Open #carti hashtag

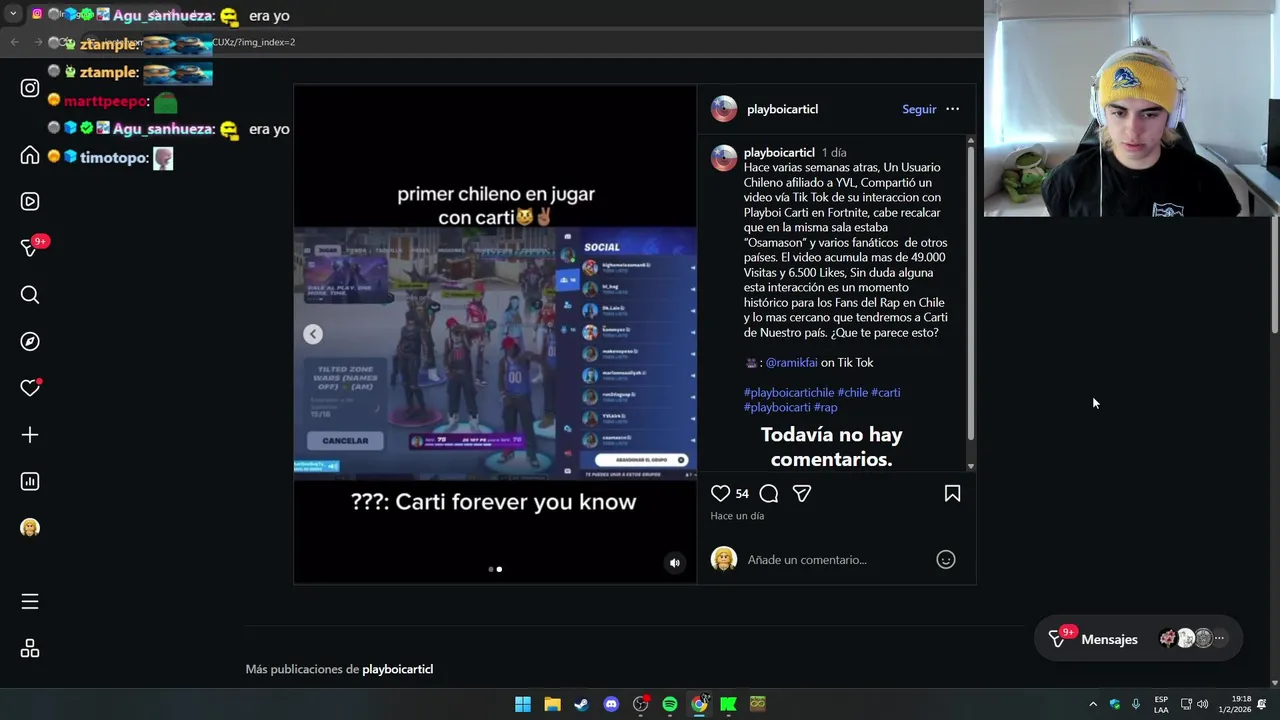pos(885,392)
